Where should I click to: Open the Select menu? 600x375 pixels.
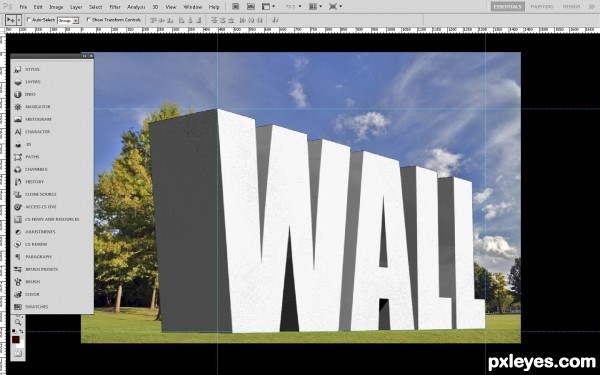96,7
